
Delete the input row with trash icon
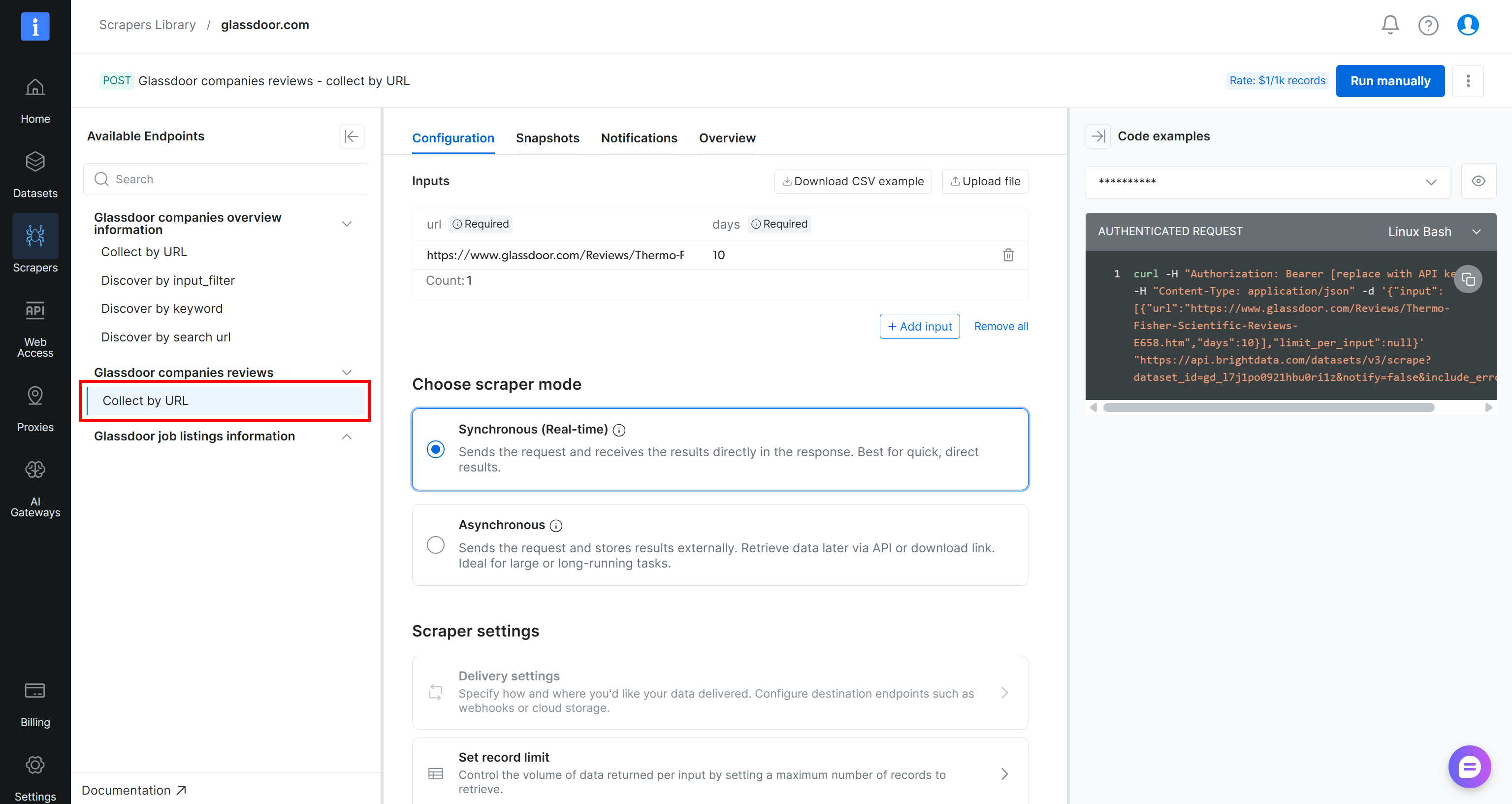point(1008,255)
